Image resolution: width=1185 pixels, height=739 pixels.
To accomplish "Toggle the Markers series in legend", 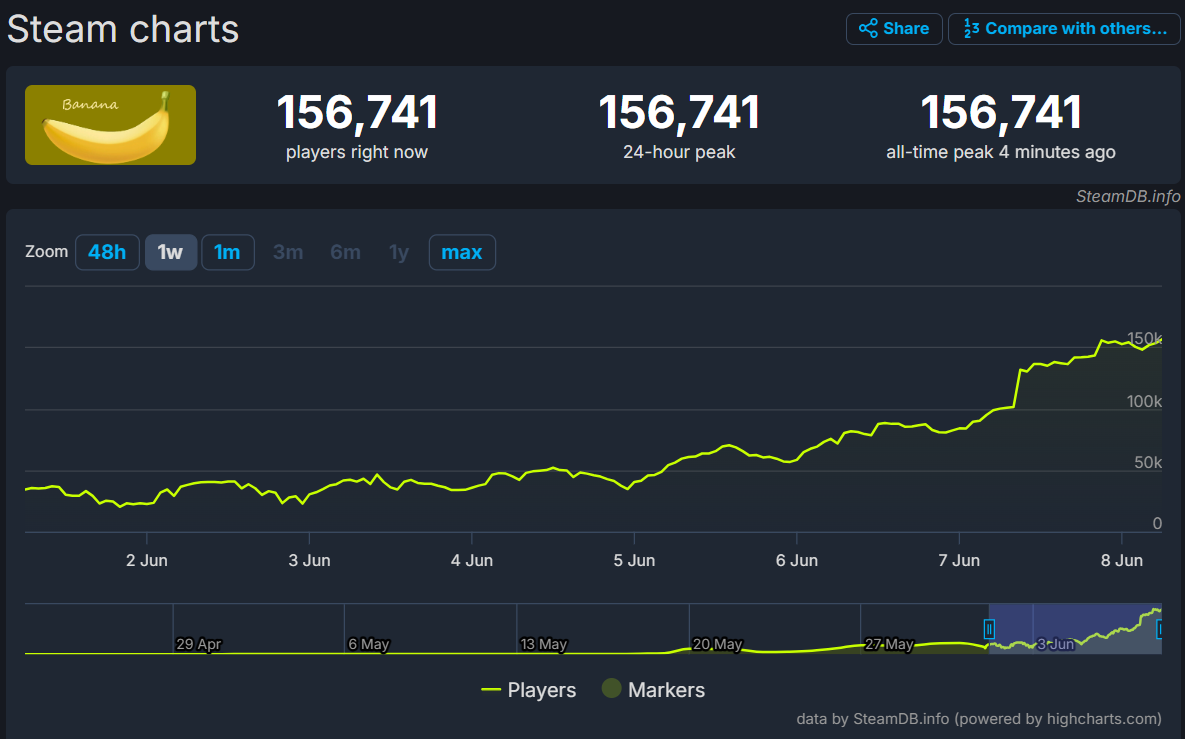I will pyautogui.click(x=654, y=689).
